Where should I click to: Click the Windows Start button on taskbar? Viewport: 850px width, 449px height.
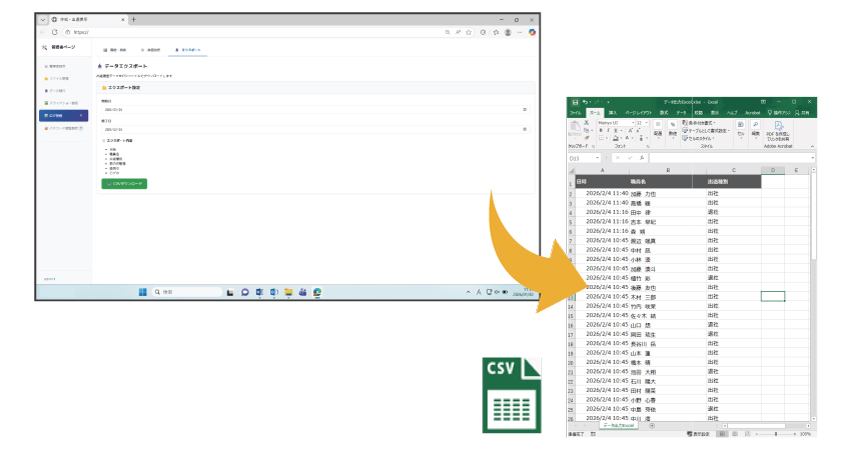142,292
